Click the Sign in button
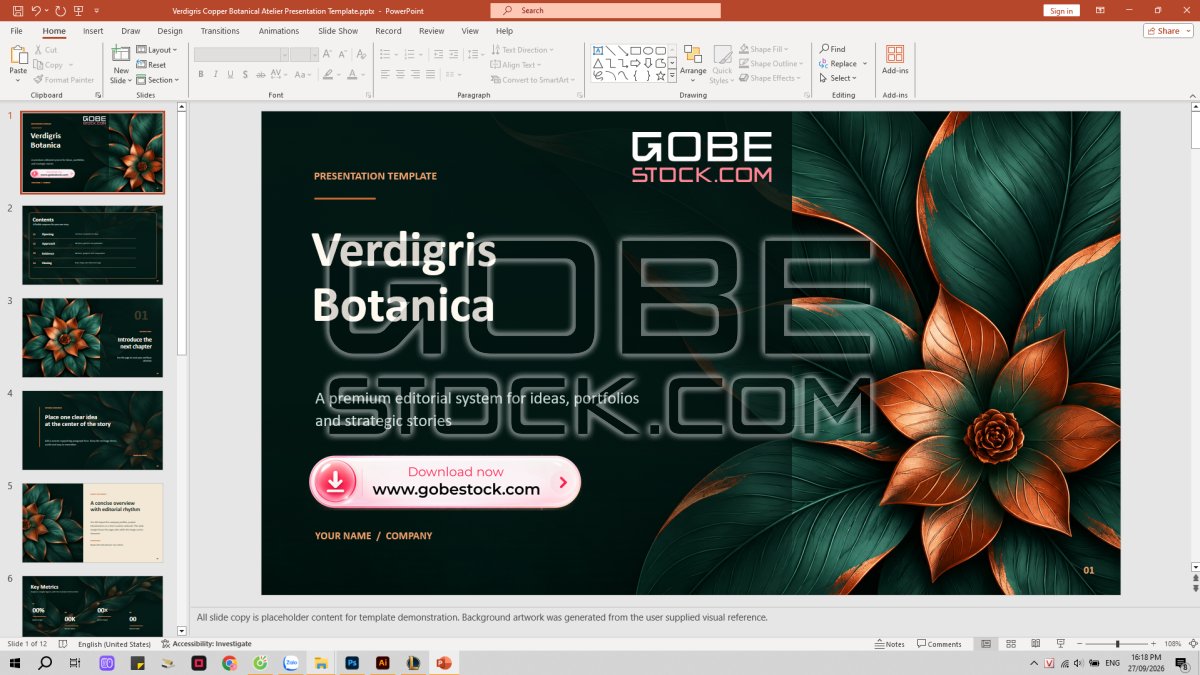The image size is (1200, 675). coord(1062,11)
